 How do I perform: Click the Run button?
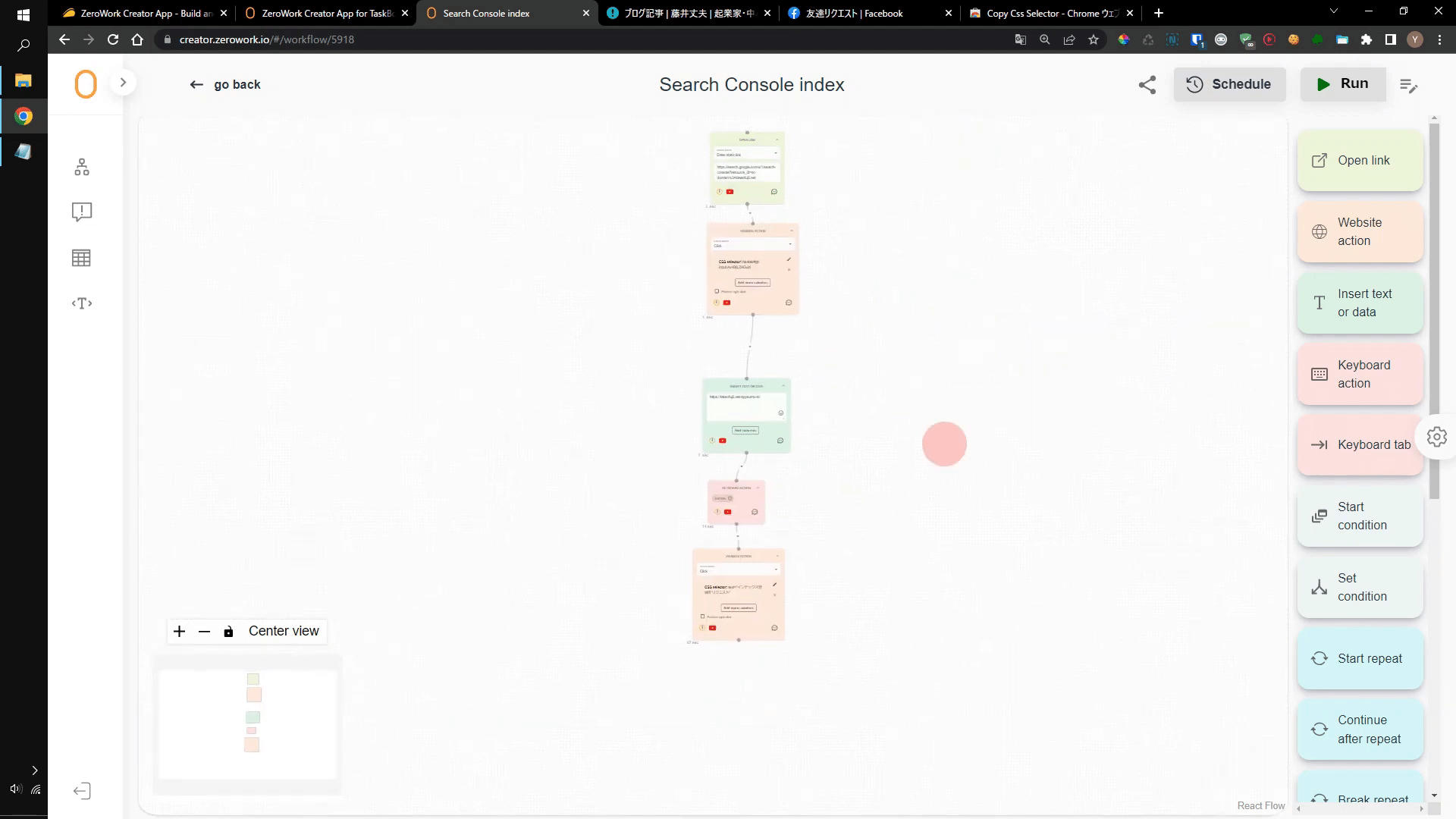click(1342, 84)
